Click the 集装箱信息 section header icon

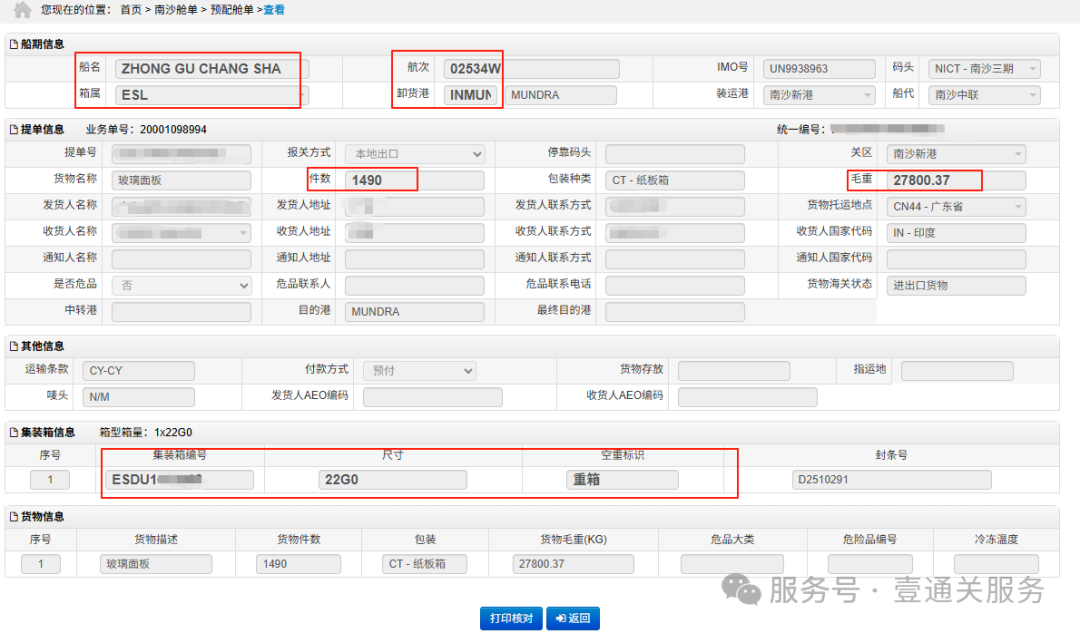point(13,433)
